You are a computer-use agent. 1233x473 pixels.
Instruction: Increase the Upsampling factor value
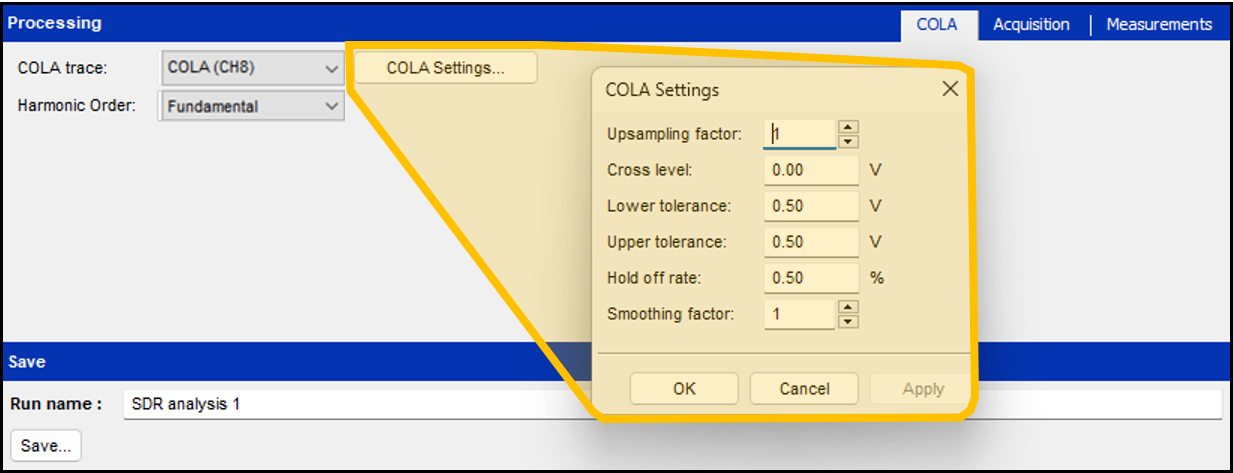[x=848, y=127]
